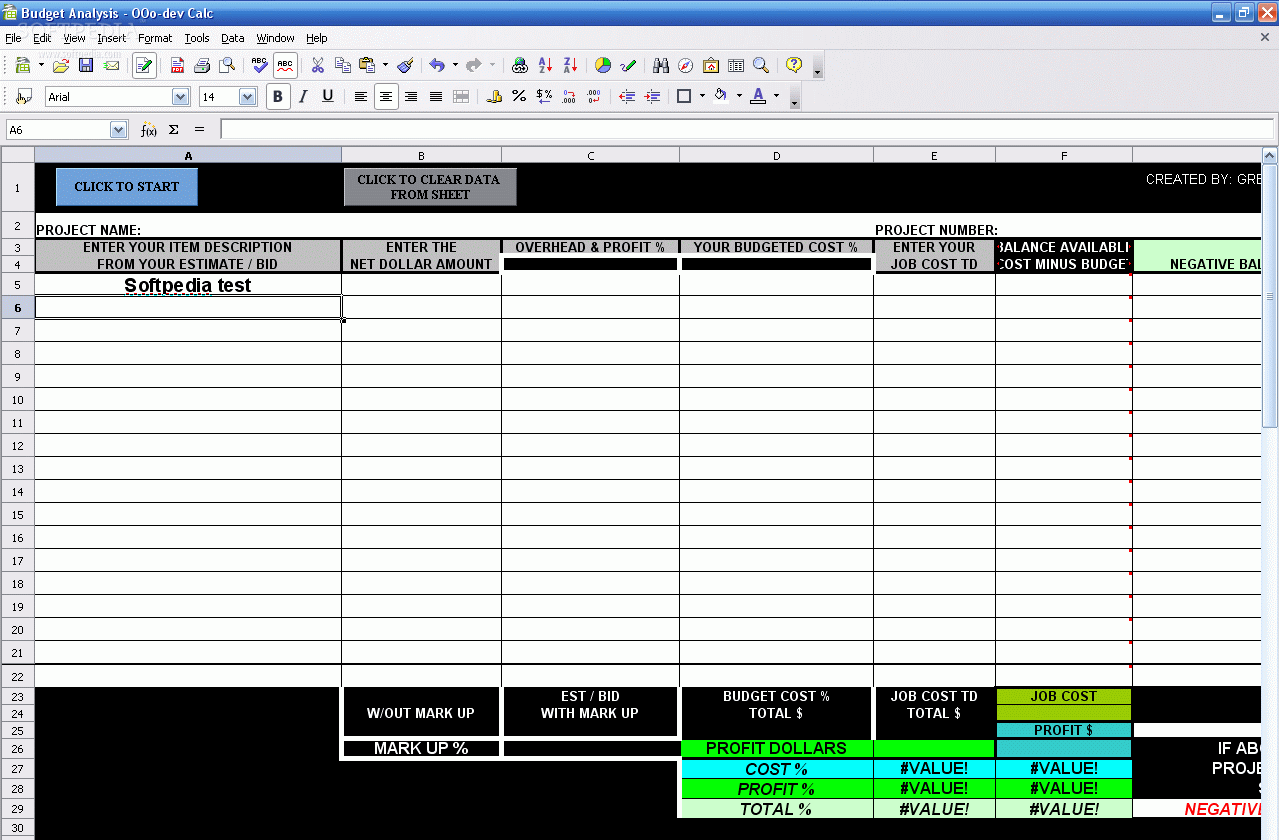Toggle Italic formatting
This screenshot has height=840, width=1279.
pos(302,96)
